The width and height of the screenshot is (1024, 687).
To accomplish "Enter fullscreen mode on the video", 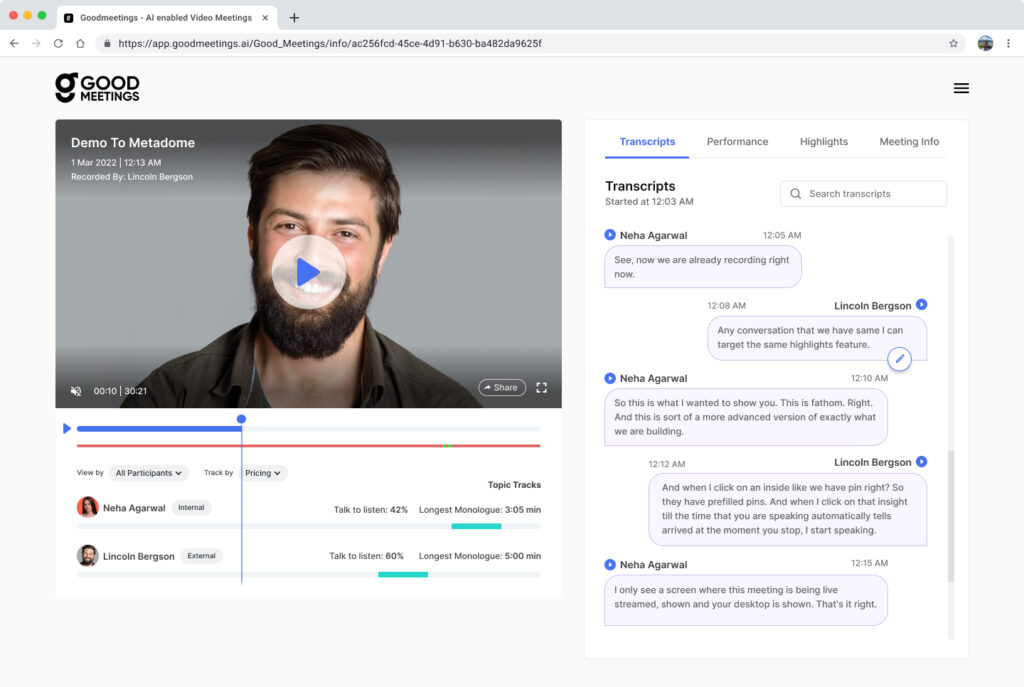I will tap(542, 388).
